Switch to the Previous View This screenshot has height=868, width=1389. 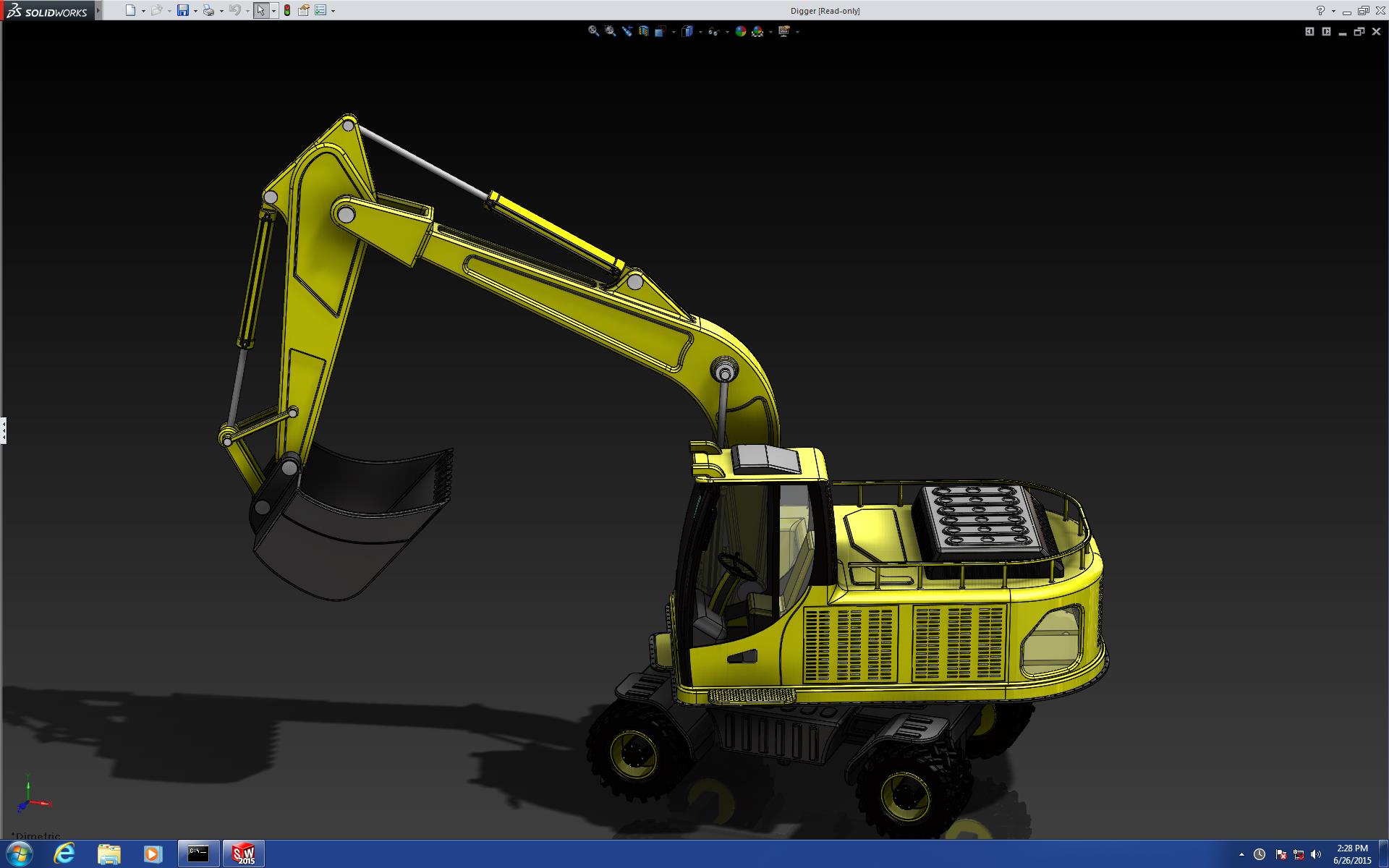coord(626,31)
